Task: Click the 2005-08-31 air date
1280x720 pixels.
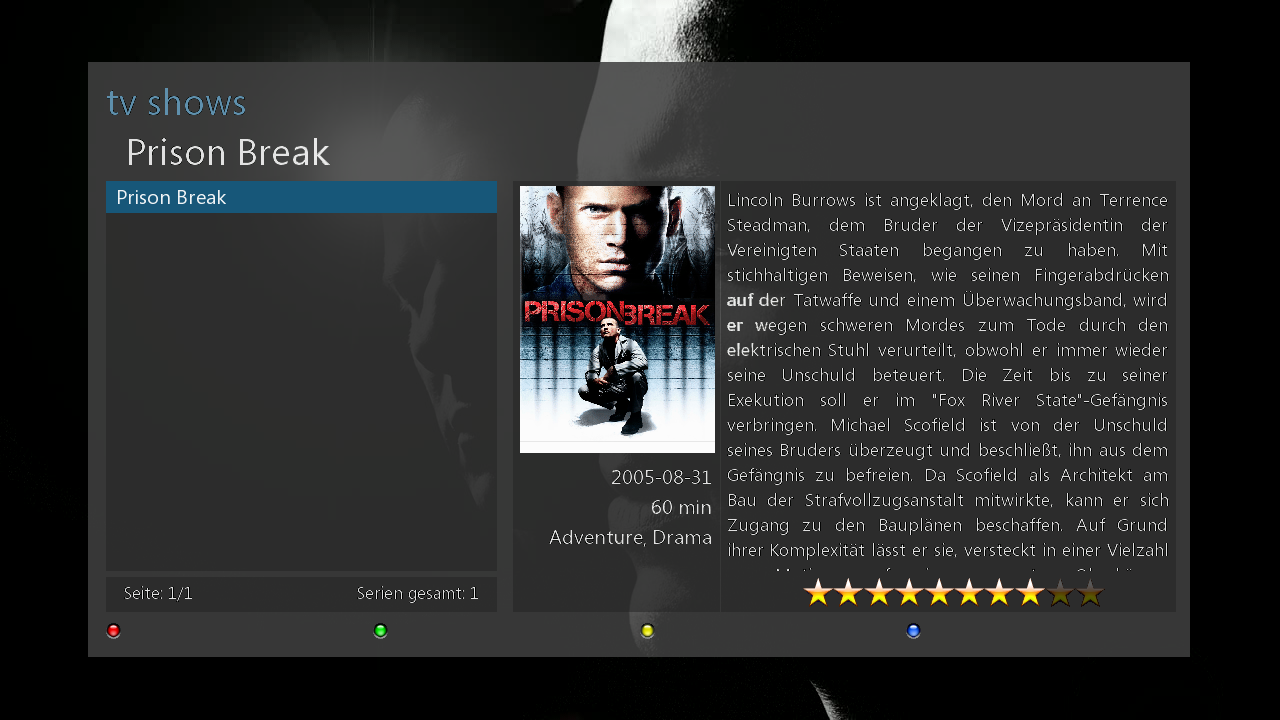Action: click(x=661, y=478)
